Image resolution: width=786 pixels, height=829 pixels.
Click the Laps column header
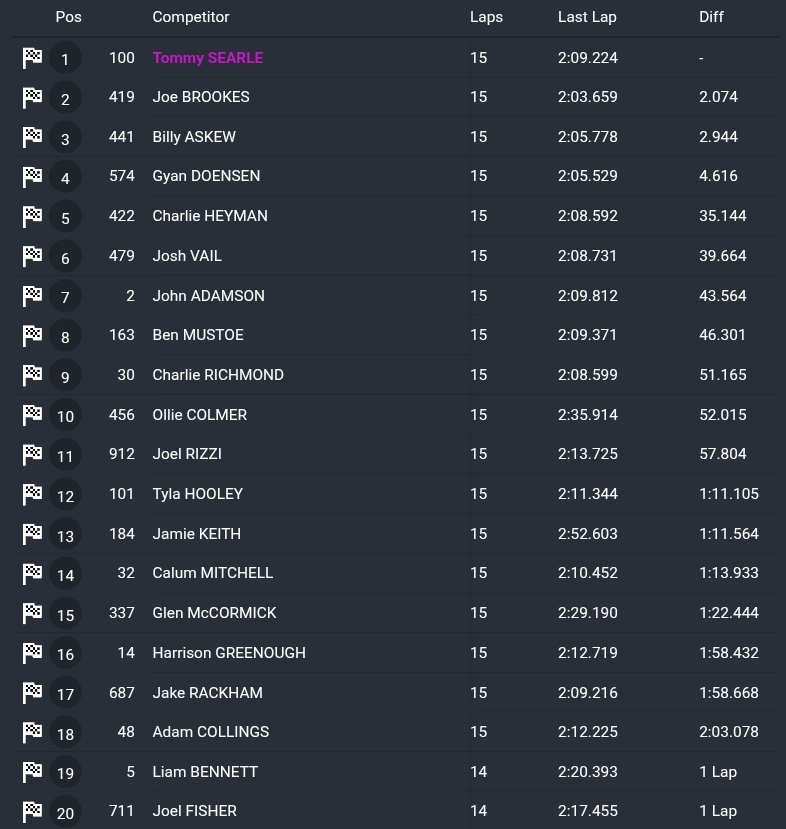pos(486,17)
